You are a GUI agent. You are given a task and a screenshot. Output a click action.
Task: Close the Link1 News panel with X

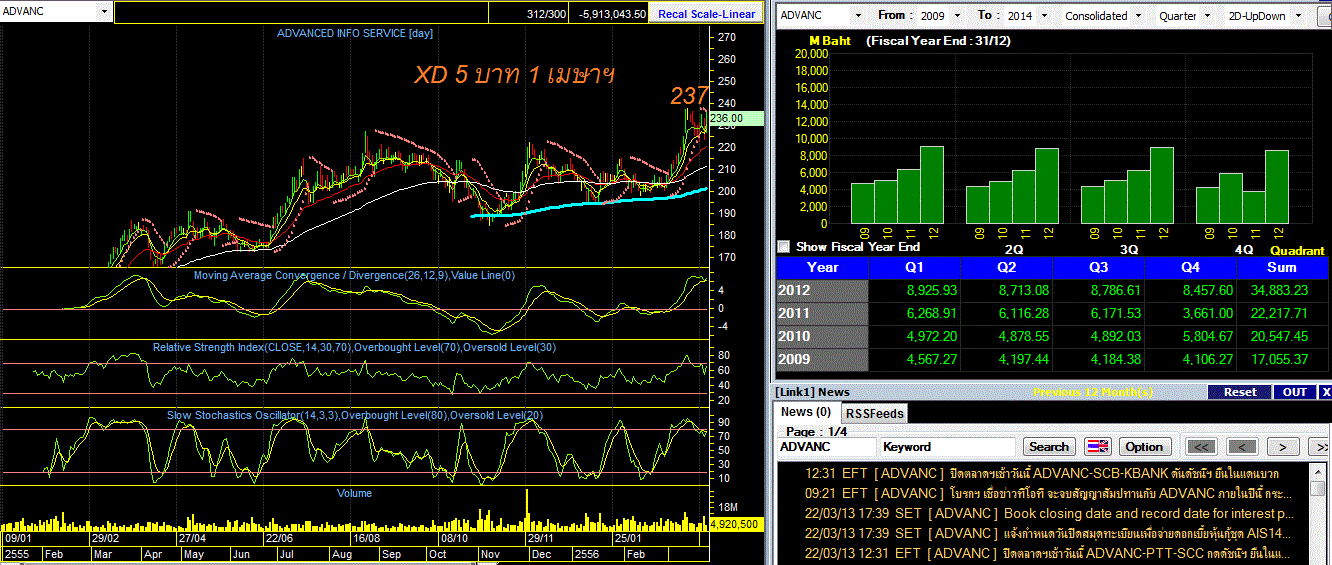(1325, 392)
